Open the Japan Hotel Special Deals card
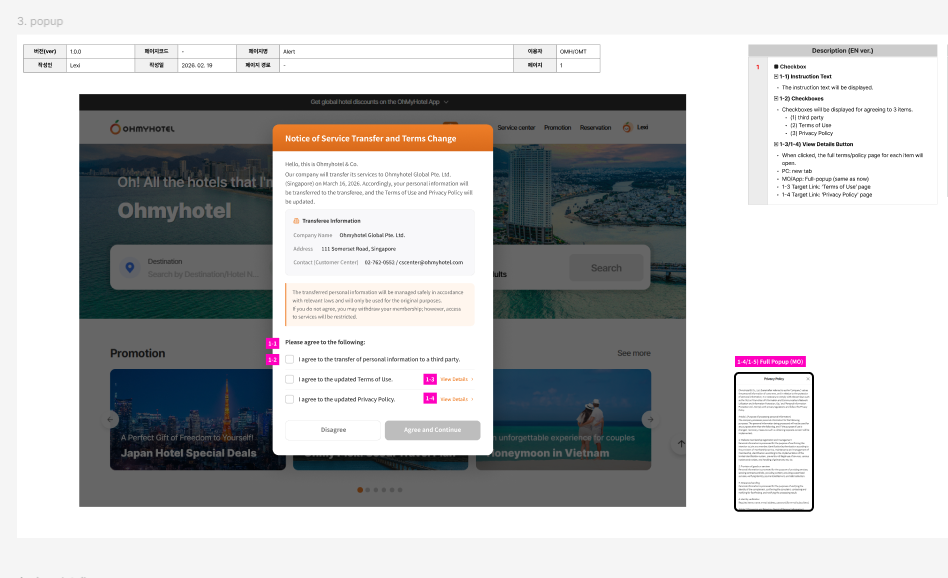The height and width of the screenshot is (578, 948). 198,420
